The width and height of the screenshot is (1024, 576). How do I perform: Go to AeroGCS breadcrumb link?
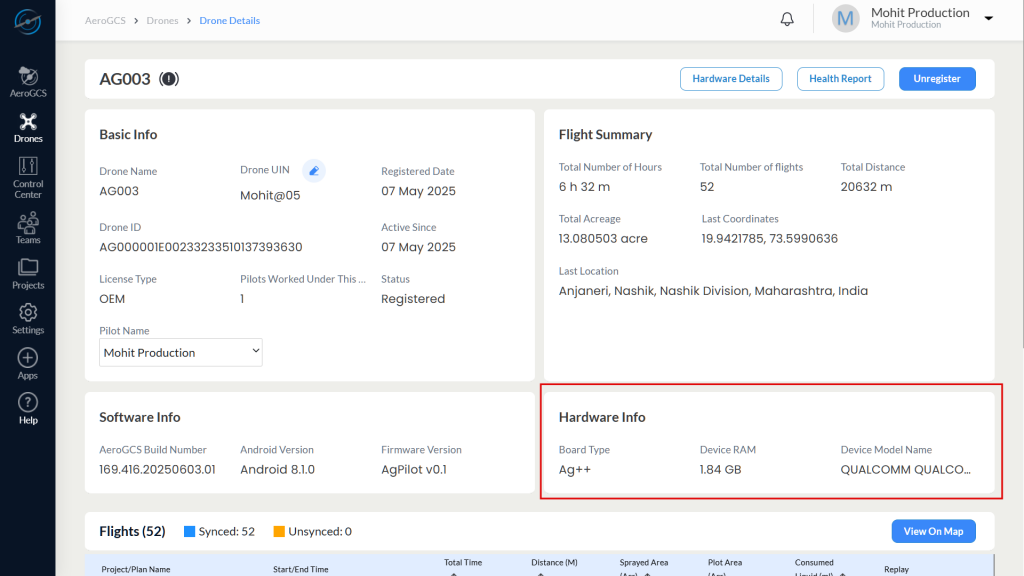[x=105, y=20]
